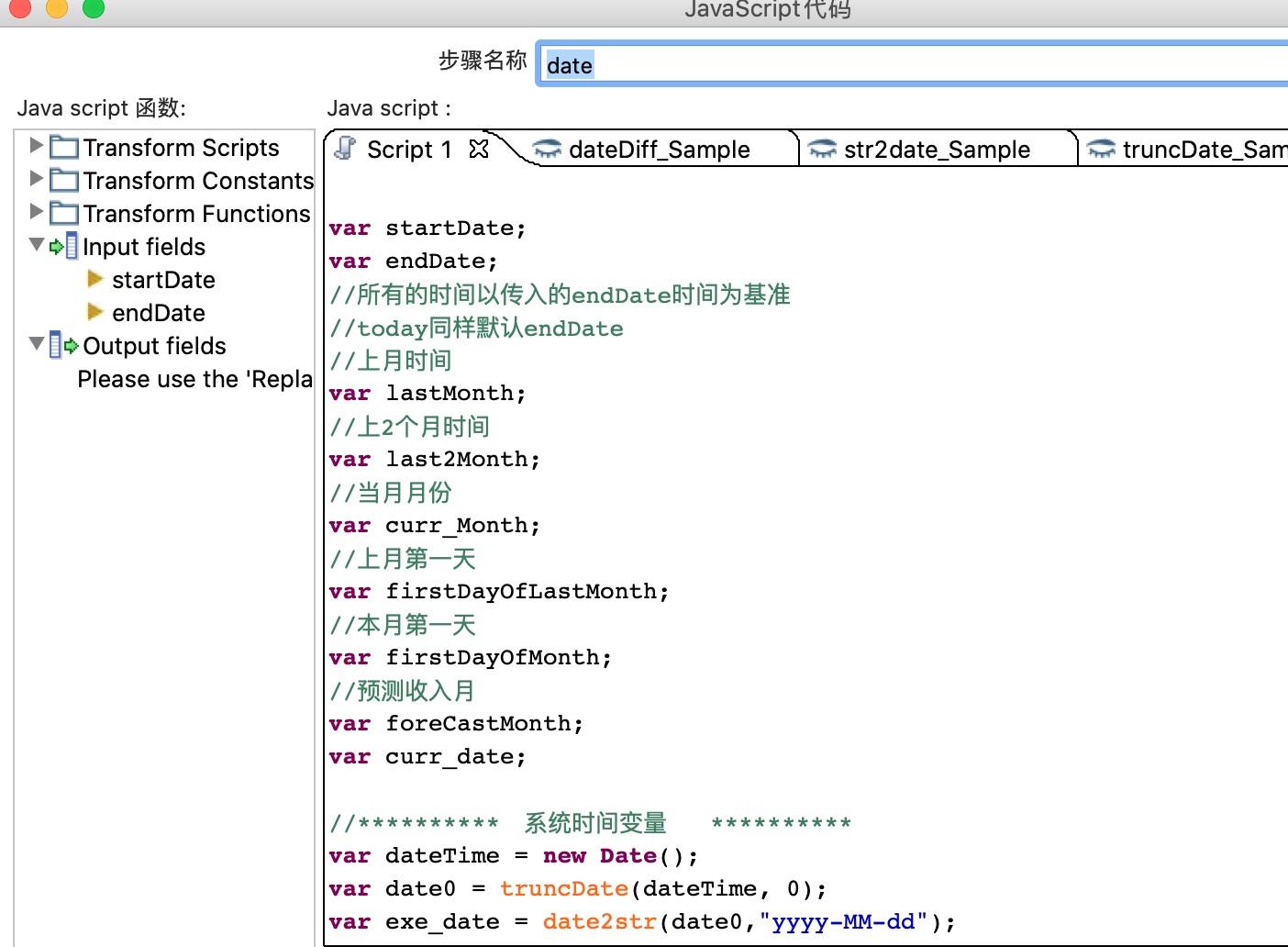Close the Script 1 tab
This screenshot has width=1288, height=947.
478,149
